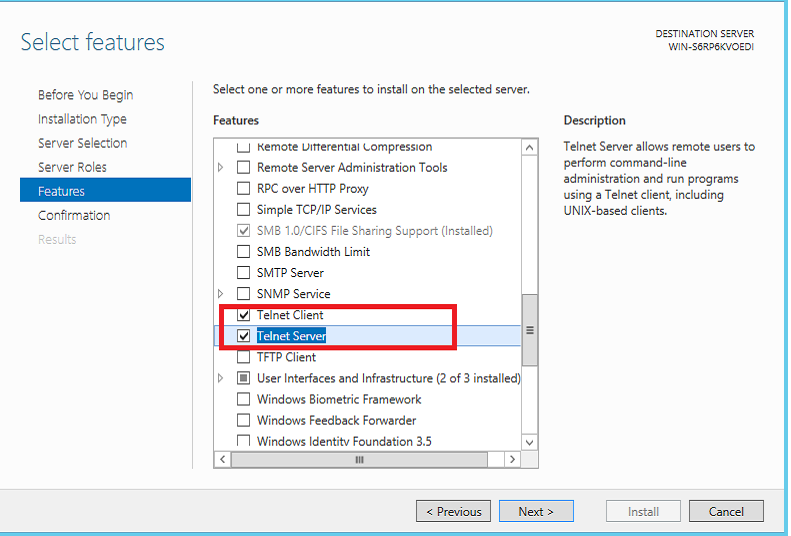This screenshot has width=791, height=536.
Task: Click the scroll down arrow of features list
Action: pos(529,443)
